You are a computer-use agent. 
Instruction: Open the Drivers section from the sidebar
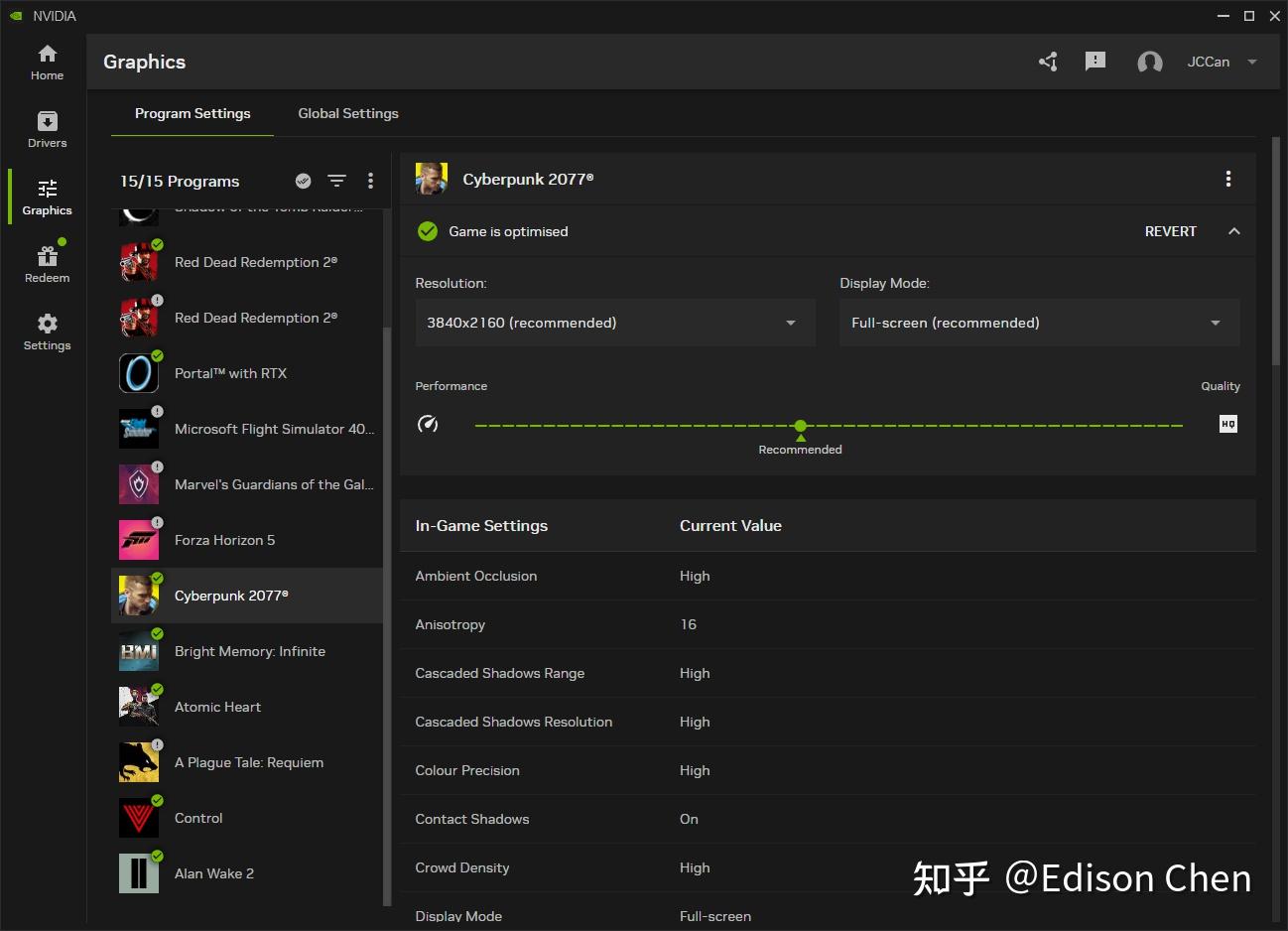pos(47,129)
